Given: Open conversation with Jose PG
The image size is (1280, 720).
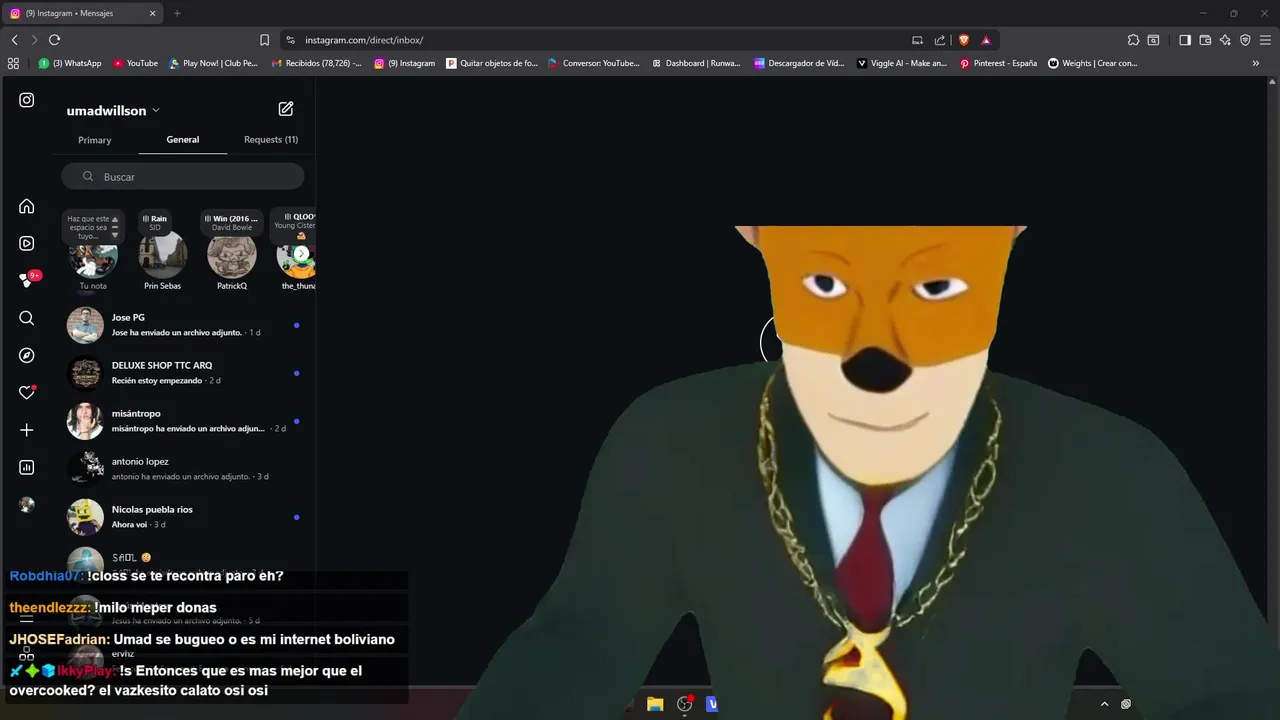Looking at the screenshot, I should click(x=185, y=325).
